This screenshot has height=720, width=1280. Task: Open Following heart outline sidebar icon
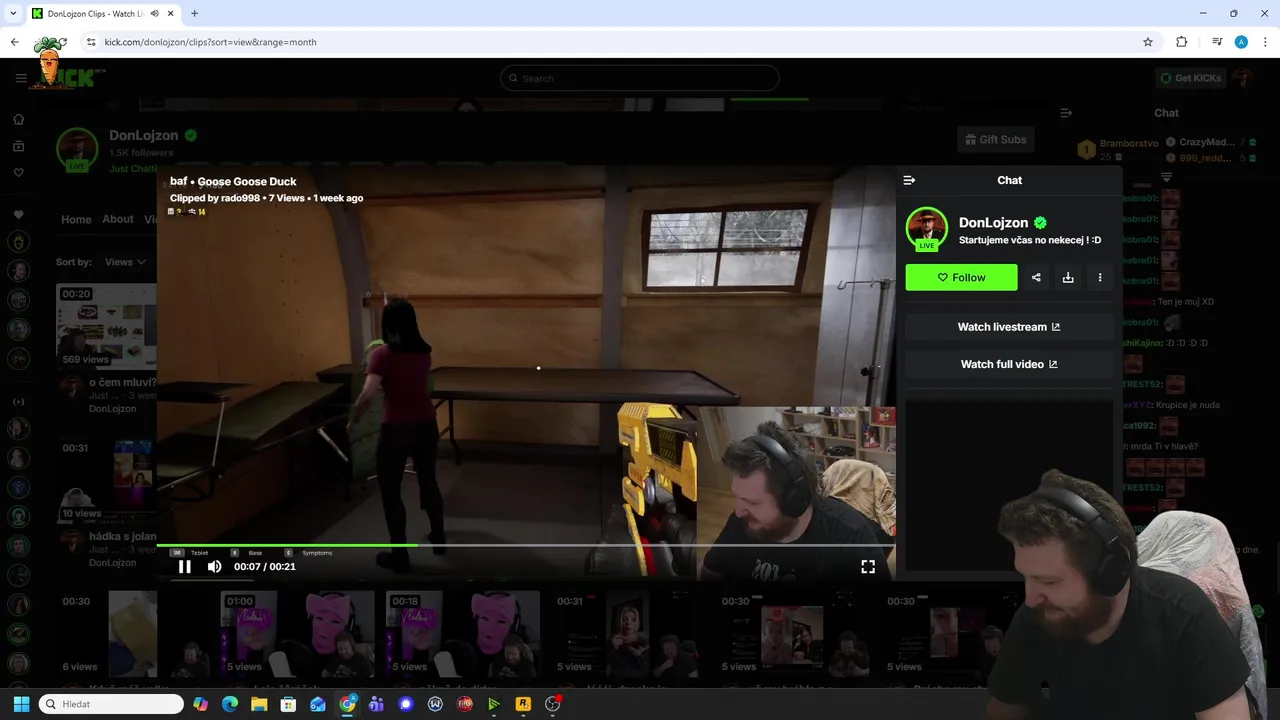click(18, 172)
